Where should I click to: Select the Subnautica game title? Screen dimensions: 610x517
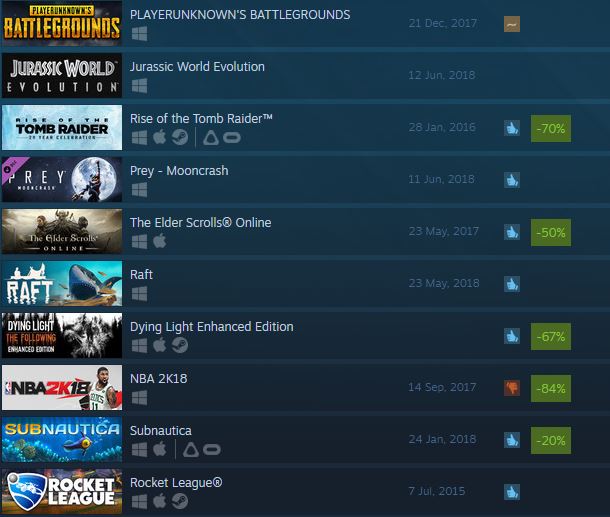click(161, 431)
